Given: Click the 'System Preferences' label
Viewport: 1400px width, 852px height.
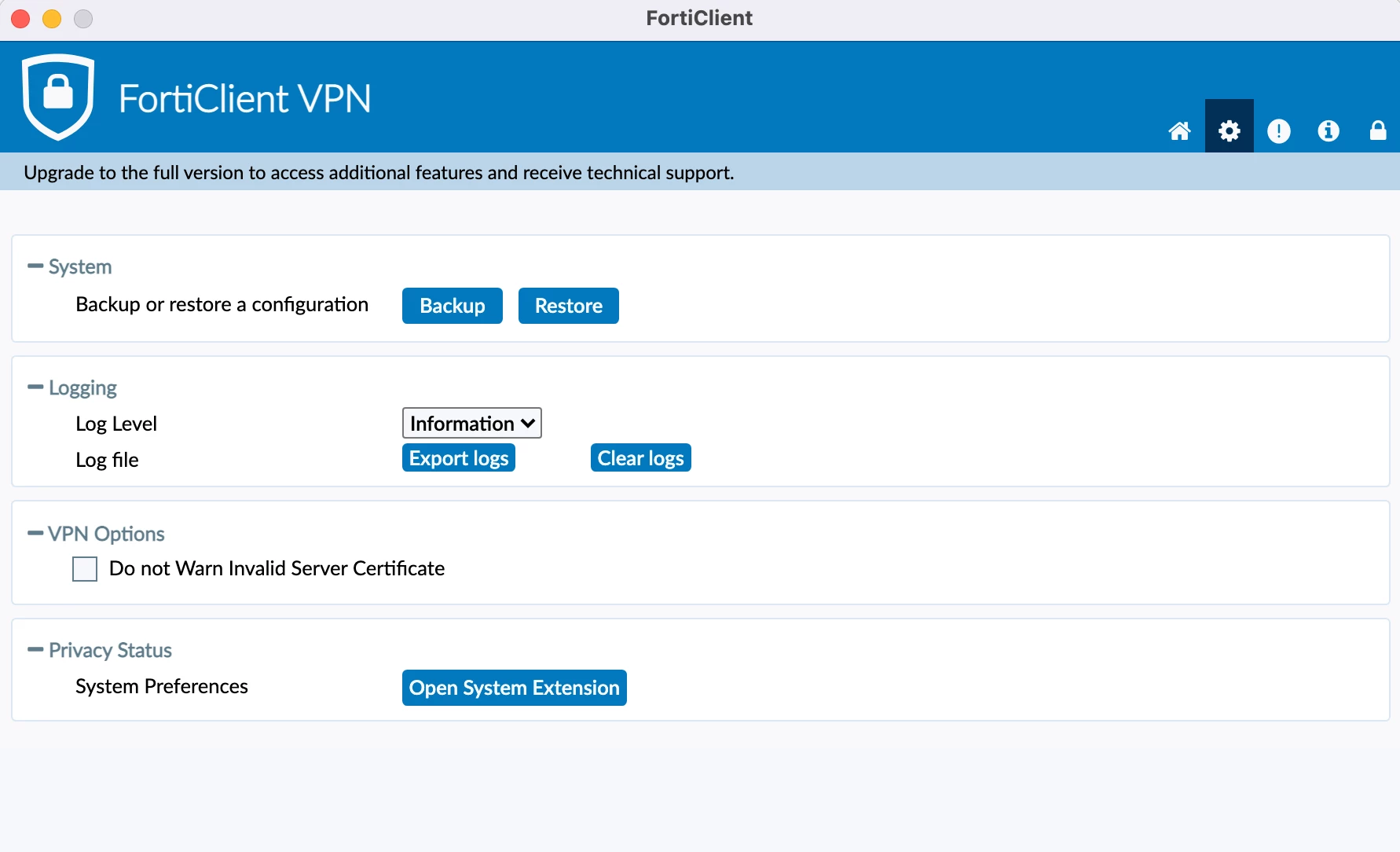Looking at the screenshot, I should click(162, 686).
